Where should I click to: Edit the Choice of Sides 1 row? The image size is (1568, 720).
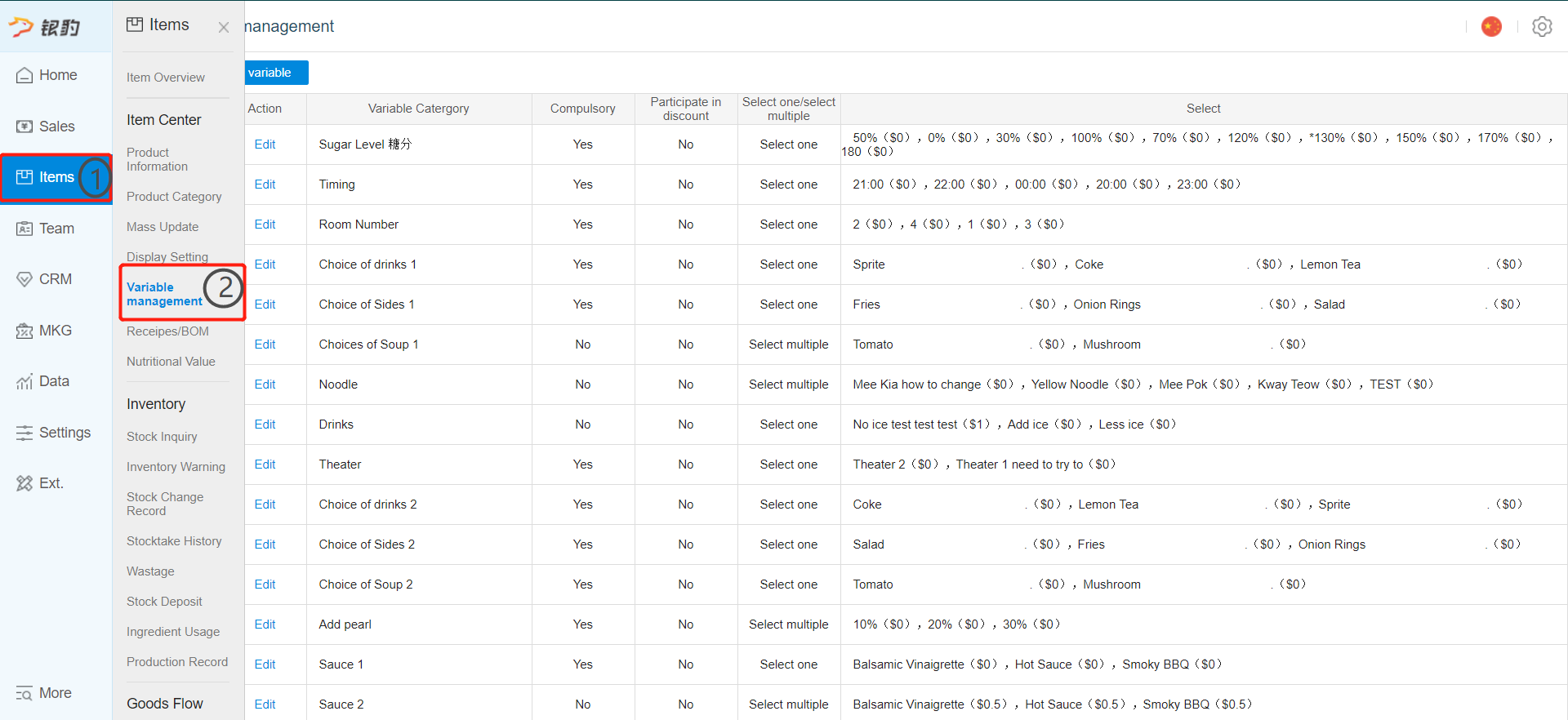coord(265,304)
